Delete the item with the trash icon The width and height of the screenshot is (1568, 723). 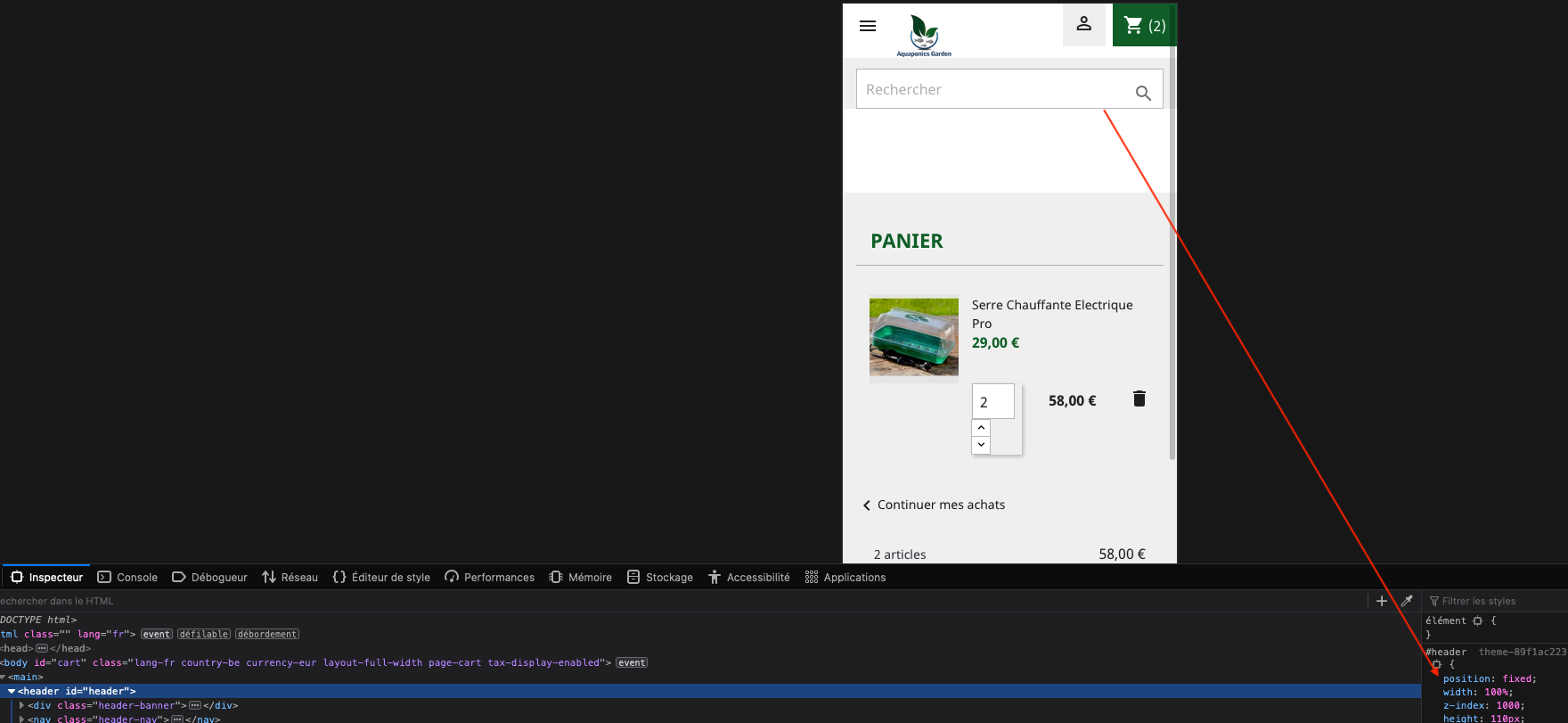[1139, 398]
